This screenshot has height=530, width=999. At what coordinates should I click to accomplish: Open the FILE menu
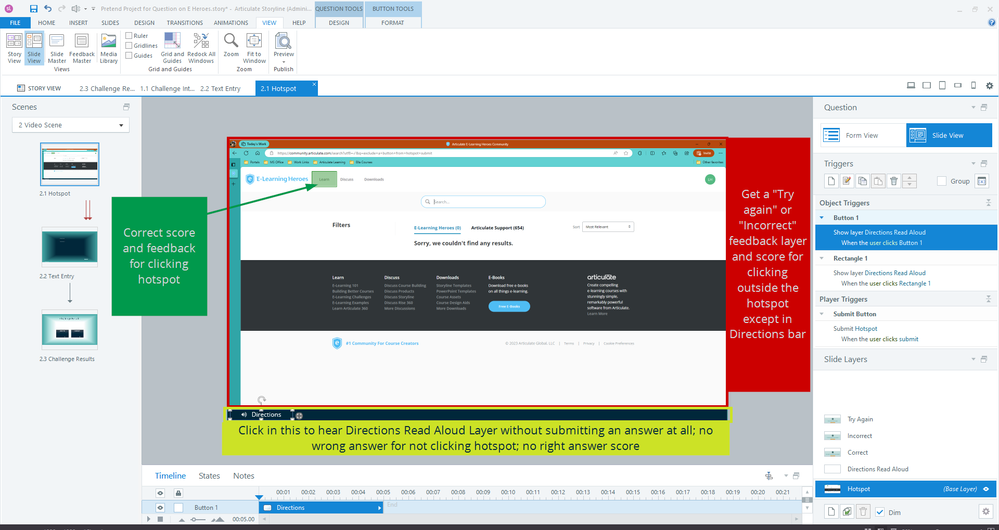tap(15, 22)
